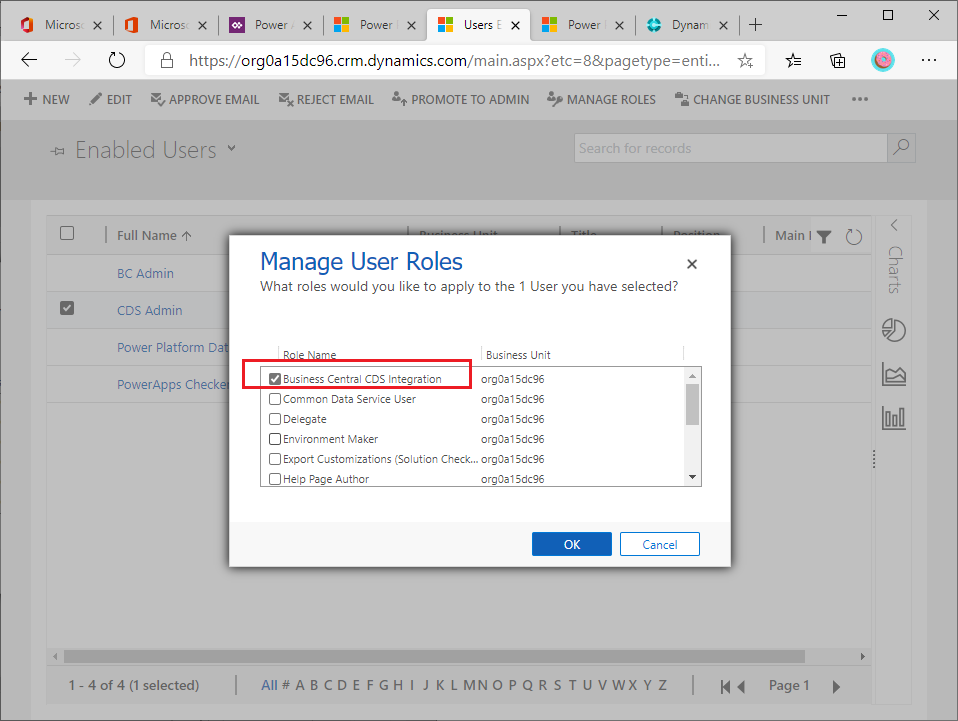Click NEW in the command bar

point(46,99)
